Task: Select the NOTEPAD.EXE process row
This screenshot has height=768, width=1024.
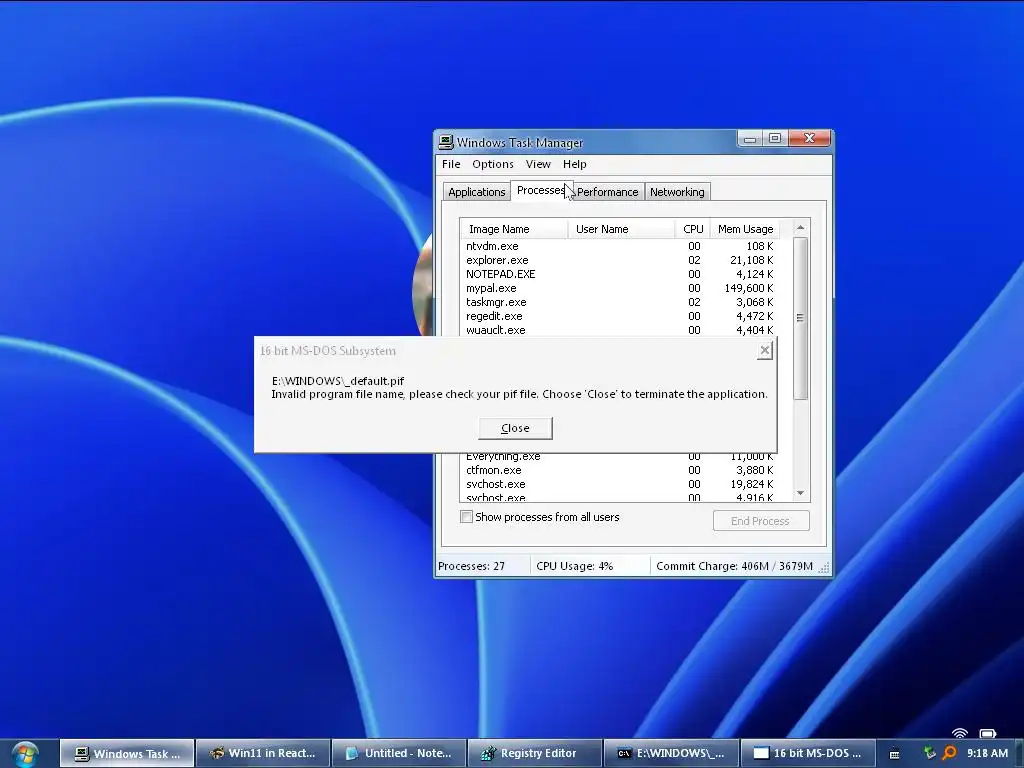Action: click(x=620, y=274)
